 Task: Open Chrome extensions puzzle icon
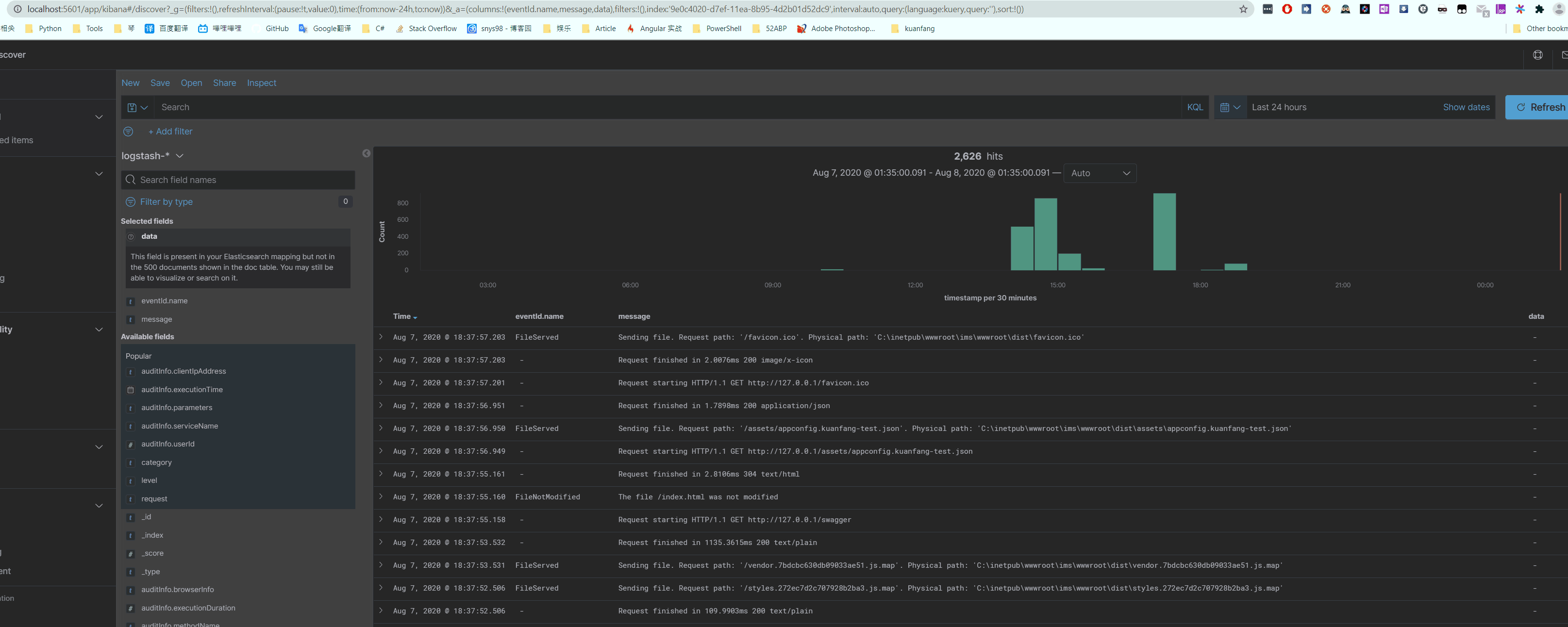[1539, 9]
